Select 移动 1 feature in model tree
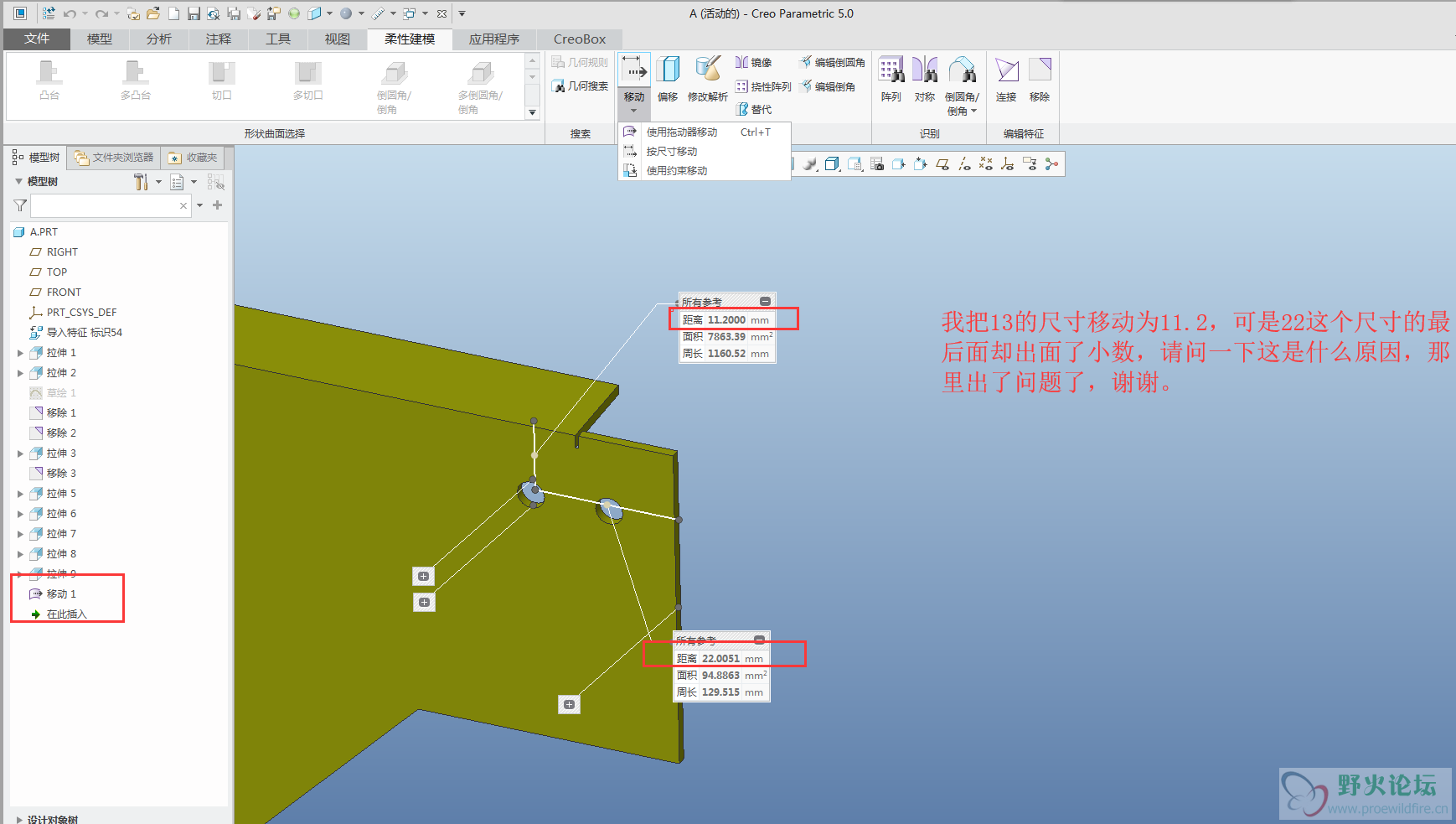The image size is (1456, 824). (x=61, y=593)
